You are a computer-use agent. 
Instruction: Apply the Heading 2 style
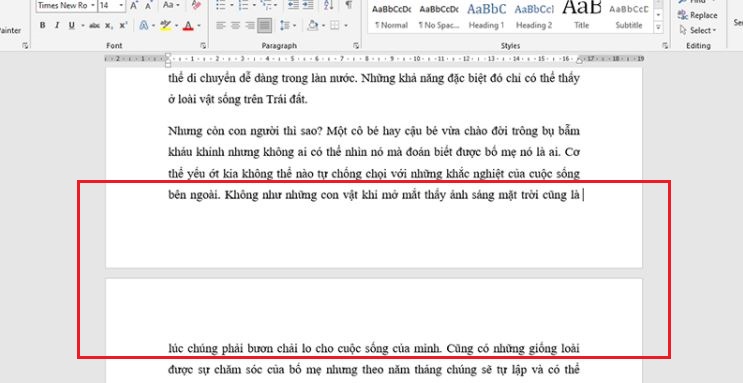point(534,17)
